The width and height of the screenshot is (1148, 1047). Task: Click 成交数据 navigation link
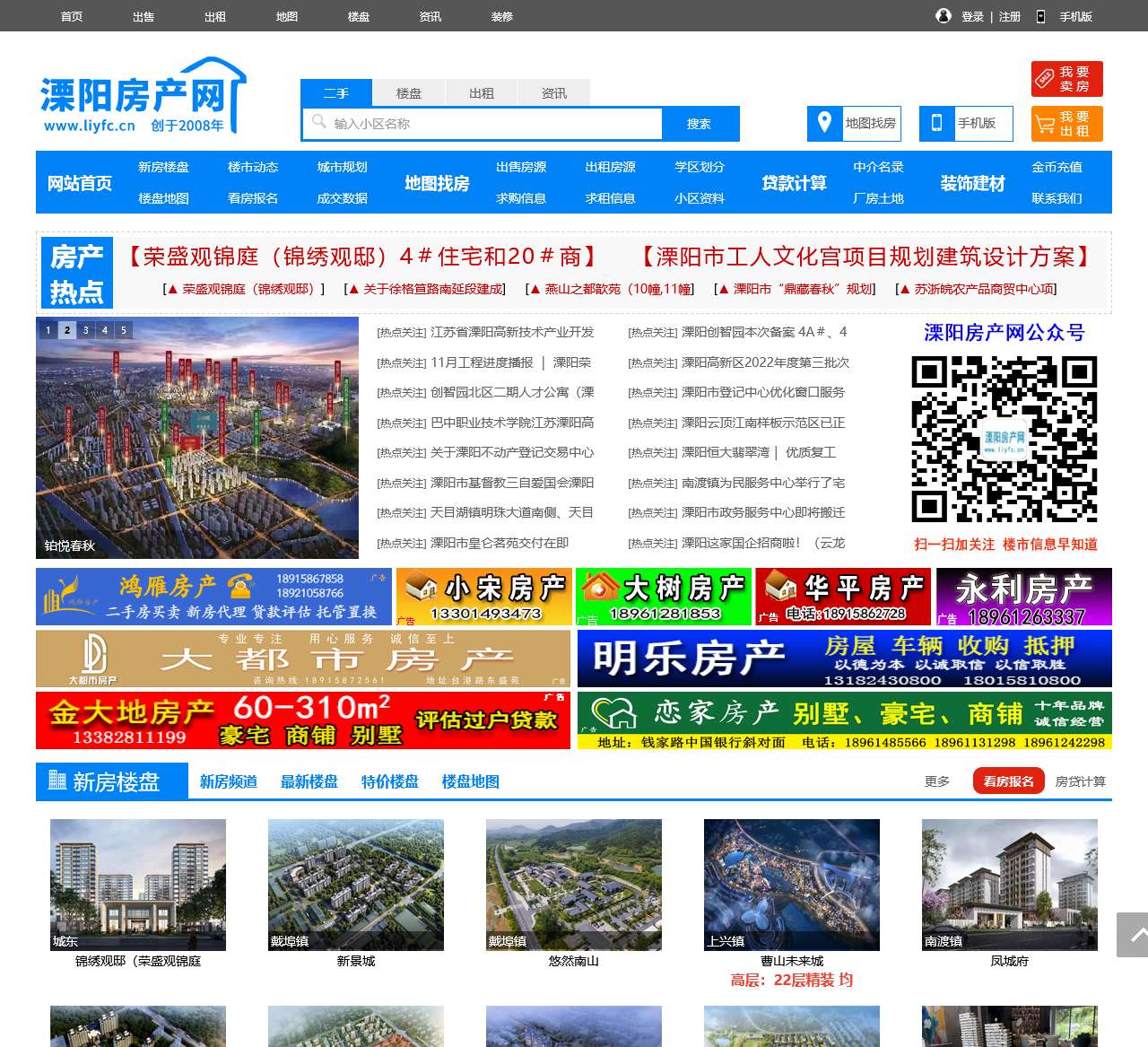pyautogui.click(x=342, y=198)
